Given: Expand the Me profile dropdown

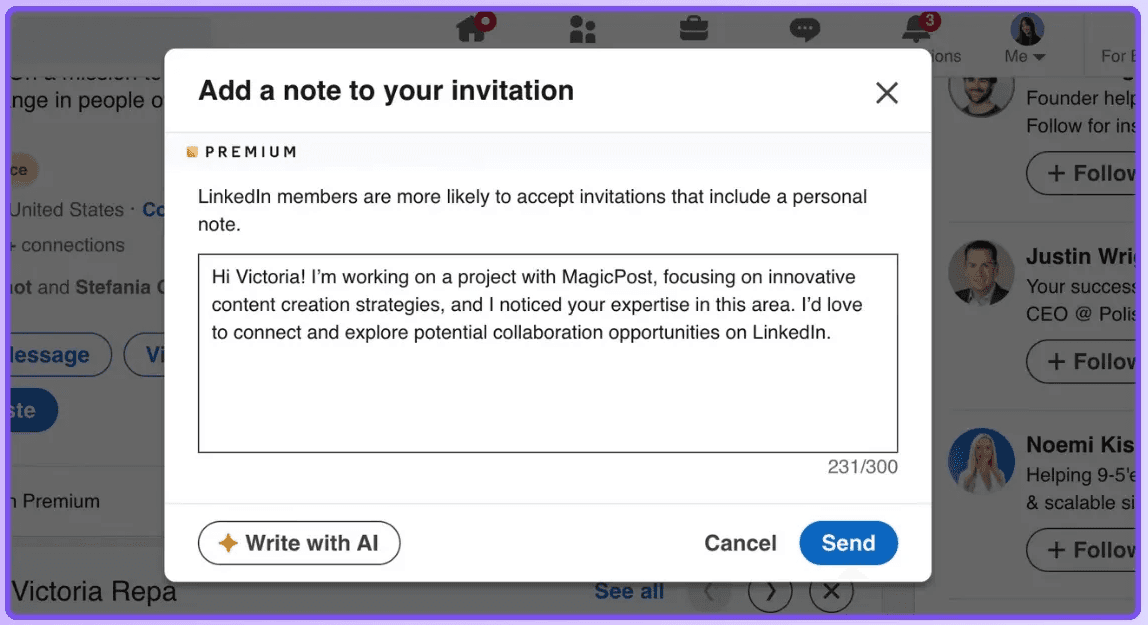Looking at the screenshot, I should 1026,38.
